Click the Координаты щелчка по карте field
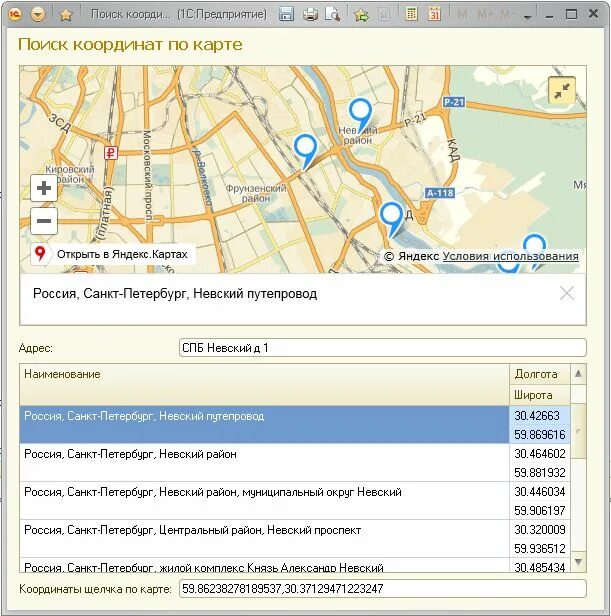Viewport: 611px width, 616px height. pyautogui.click(x=382, y=589)
